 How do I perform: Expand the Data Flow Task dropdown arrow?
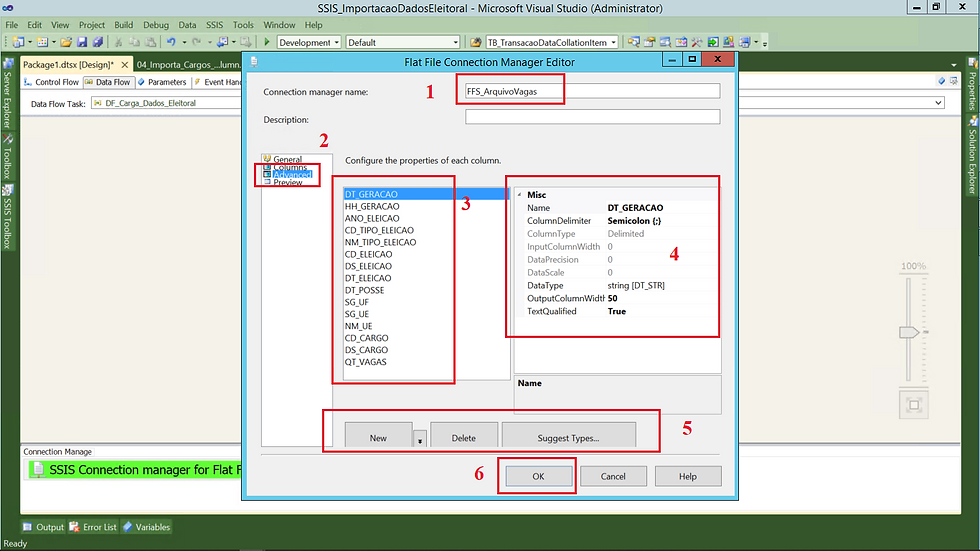pos(938,103)
